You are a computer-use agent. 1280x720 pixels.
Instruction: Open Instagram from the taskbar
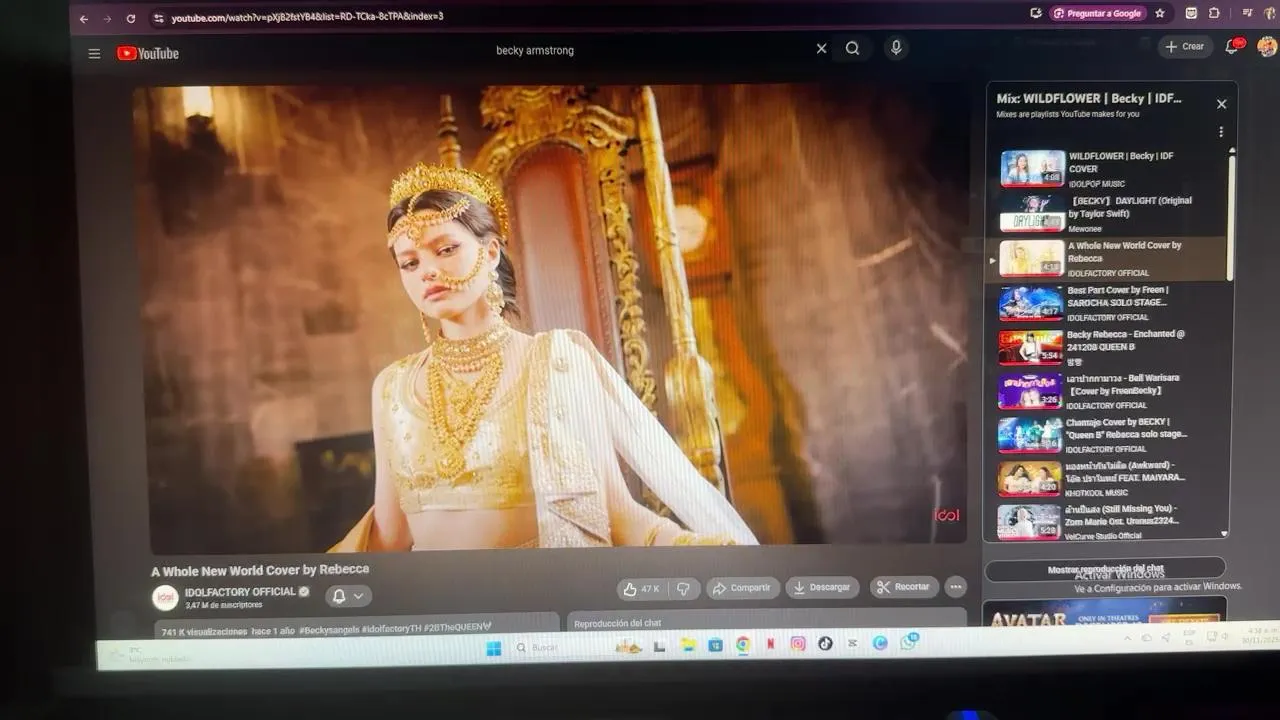tap(797, 644)
